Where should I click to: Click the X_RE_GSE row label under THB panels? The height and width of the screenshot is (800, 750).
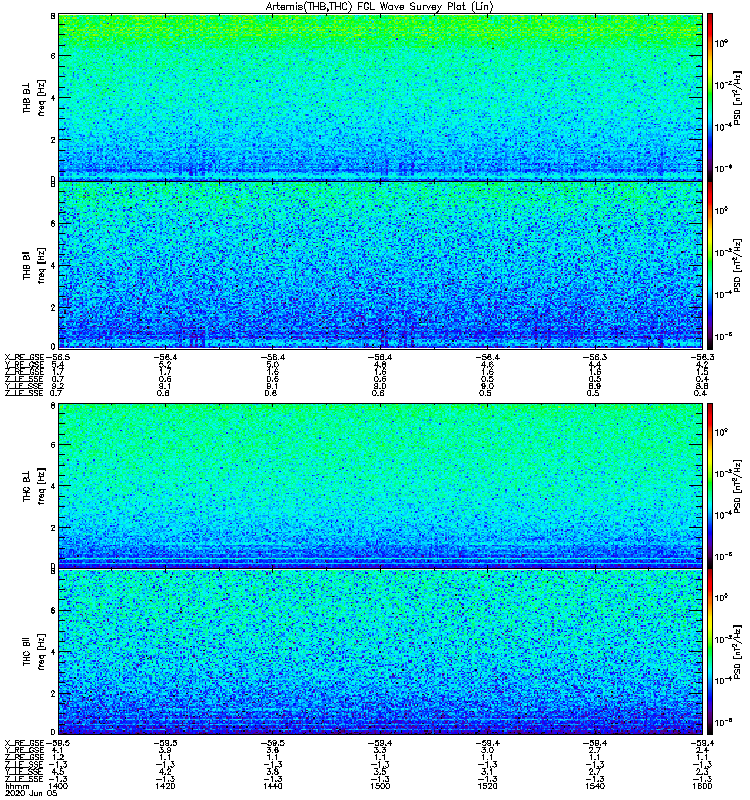(25, 358)
